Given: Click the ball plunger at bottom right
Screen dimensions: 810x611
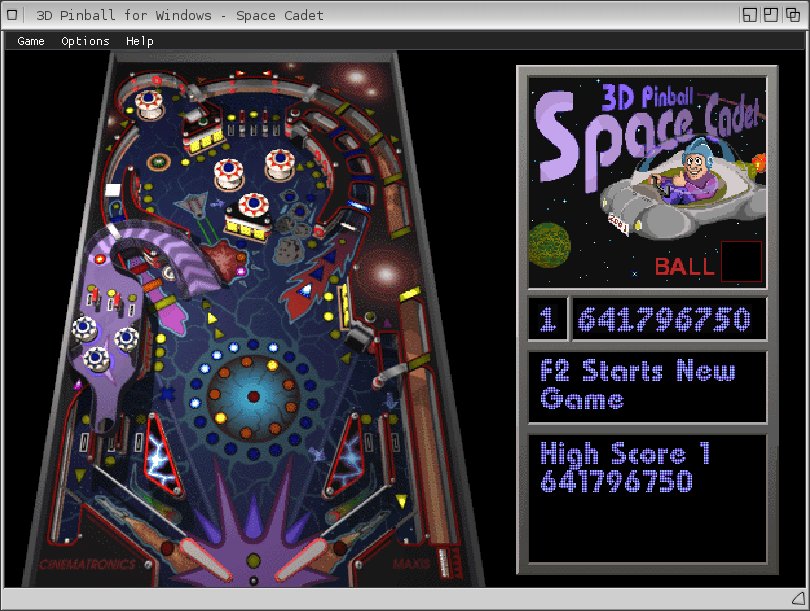Looking at the screenshot, I should click(443, 562).
